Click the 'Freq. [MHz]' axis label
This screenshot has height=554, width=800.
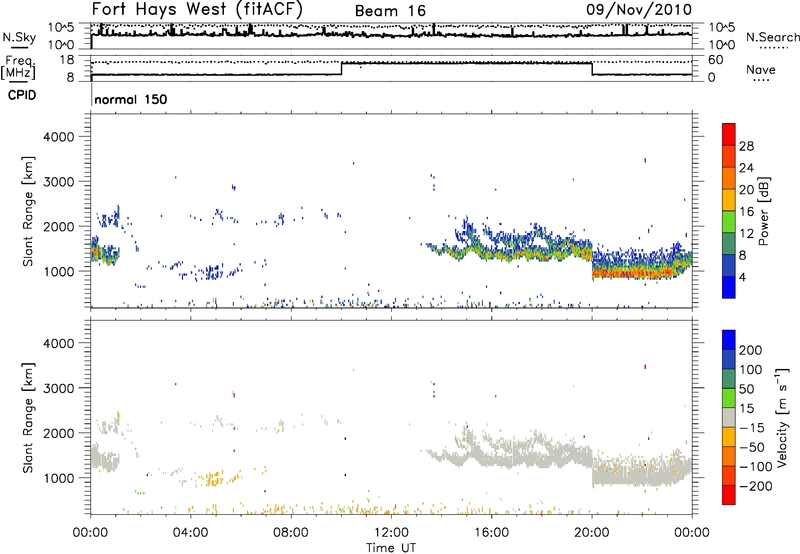(x=18, y=67)
